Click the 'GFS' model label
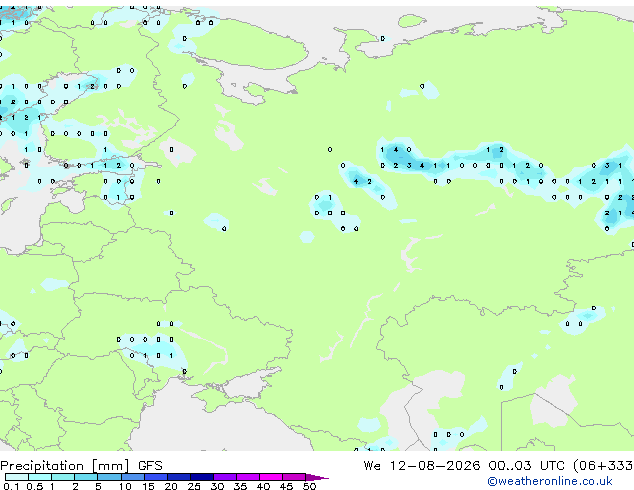Viewport: 634px width, 490px height. pyautogui.click(x=150, y=466)
